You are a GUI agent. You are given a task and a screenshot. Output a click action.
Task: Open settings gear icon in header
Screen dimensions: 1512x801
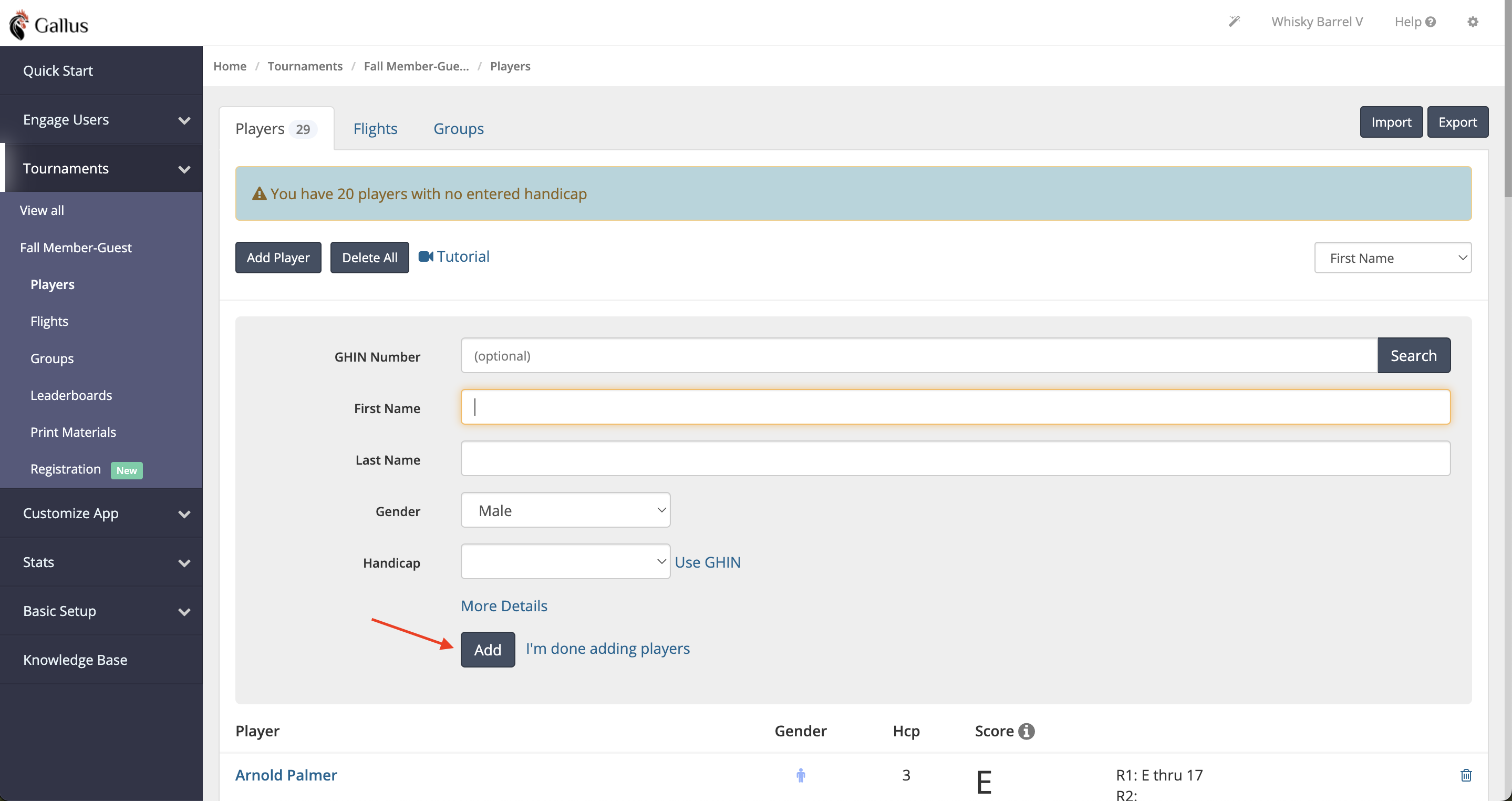(x=1473, y=22)
